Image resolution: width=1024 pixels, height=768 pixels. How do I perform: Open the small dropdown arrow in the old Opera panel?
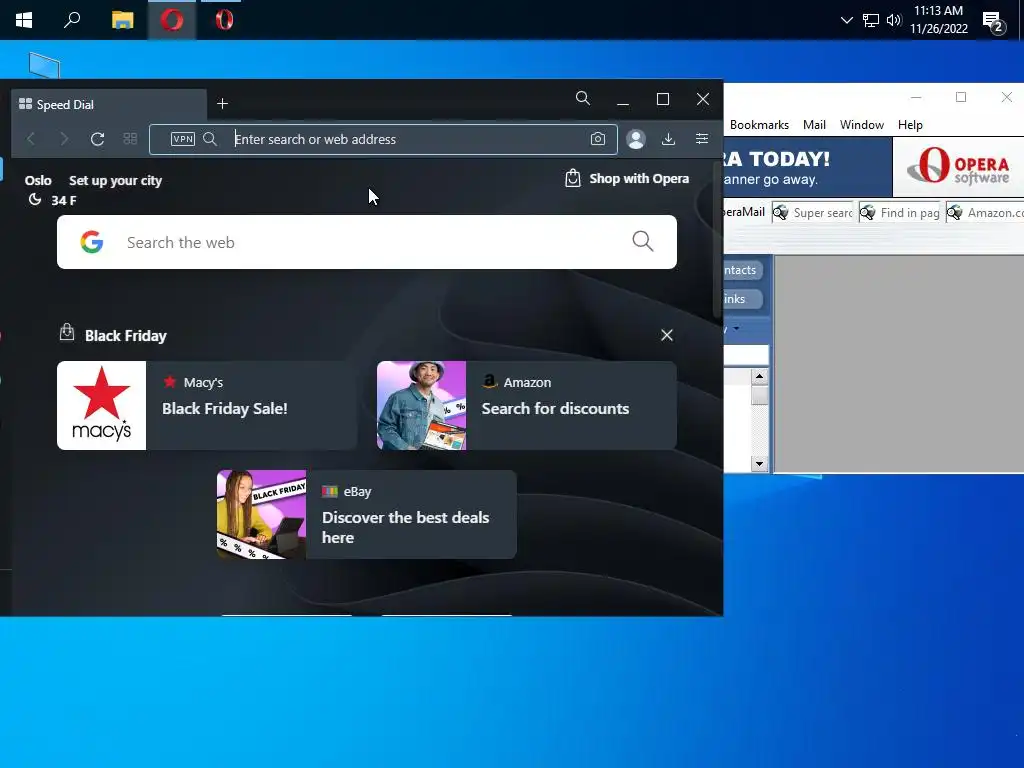point(736,328)
